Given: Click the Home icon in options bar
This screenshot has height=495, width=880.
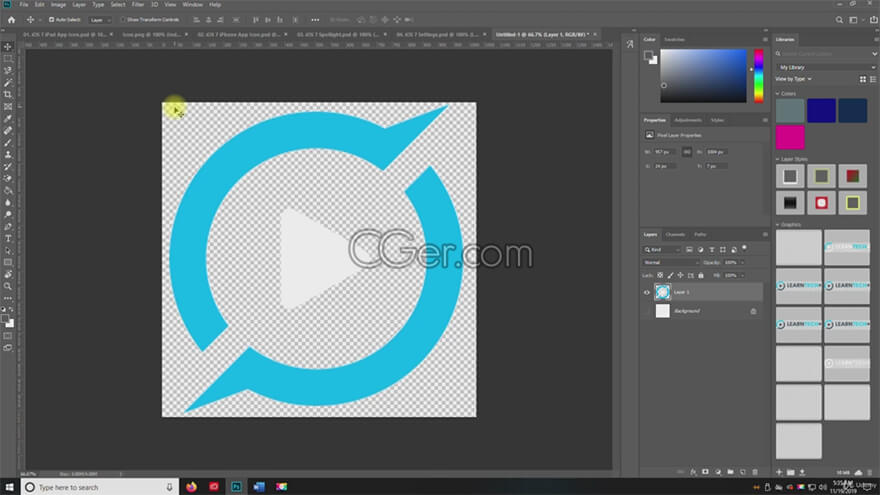Looking at the screenshot, I should (11, 20).
